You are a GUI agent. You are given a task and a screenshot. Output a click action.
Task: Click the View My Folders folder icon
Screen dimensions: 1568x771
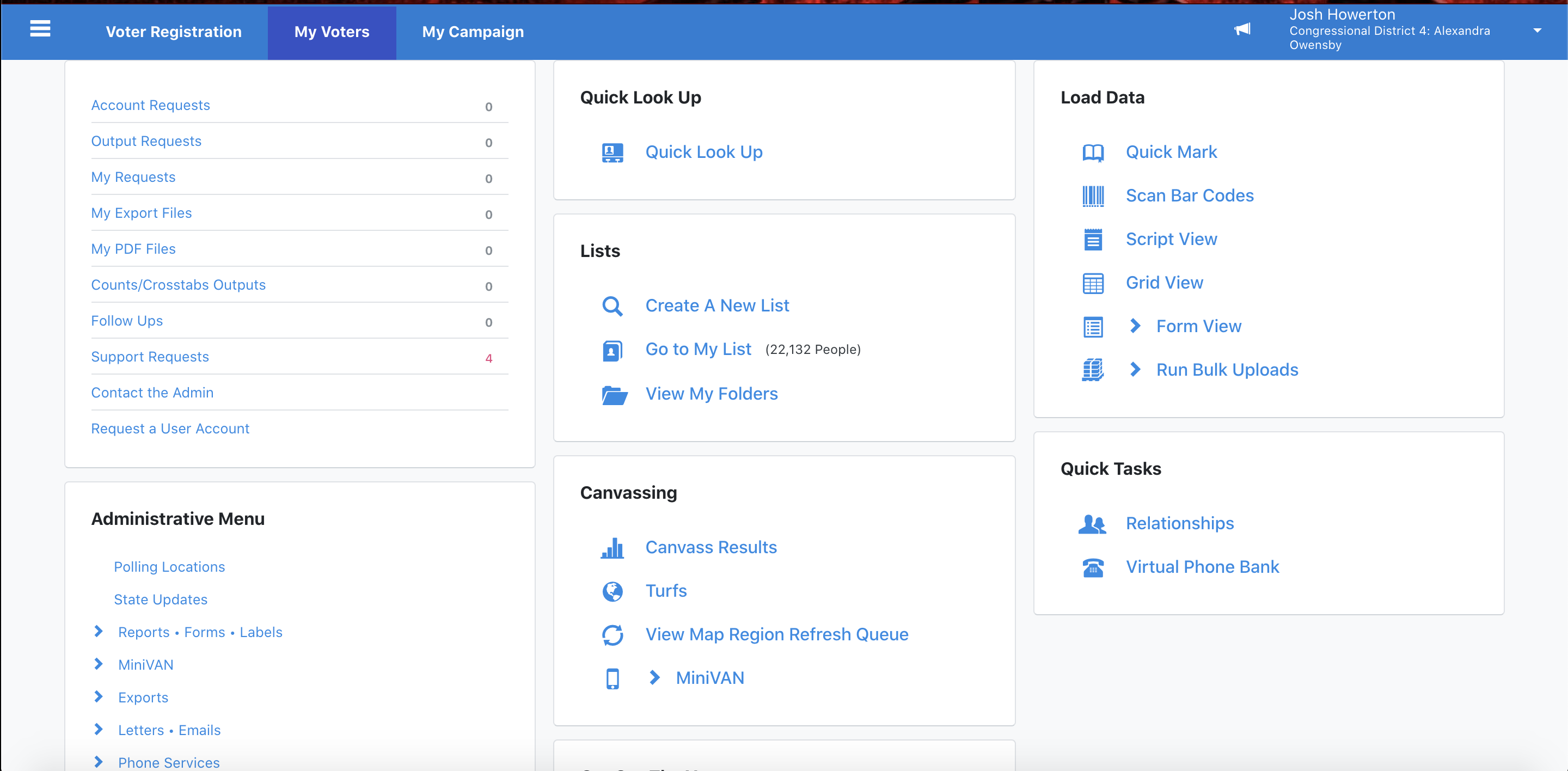pyautogui.click(x=614, y=394)
